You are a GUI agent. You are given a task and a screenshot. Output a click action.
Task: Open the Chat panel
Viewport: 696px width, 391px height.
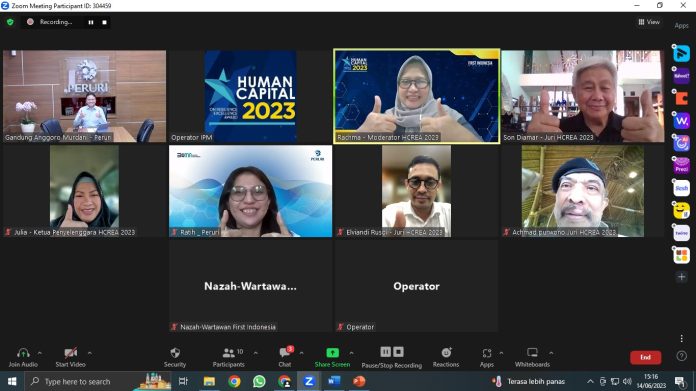285,357
